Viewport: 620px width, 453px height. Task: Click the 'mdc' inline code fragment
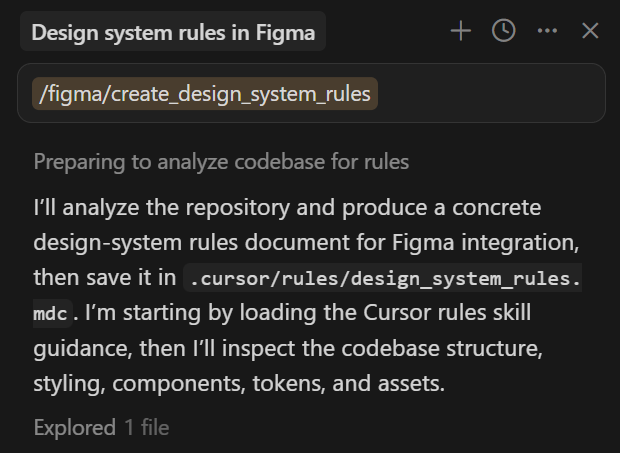52,313
